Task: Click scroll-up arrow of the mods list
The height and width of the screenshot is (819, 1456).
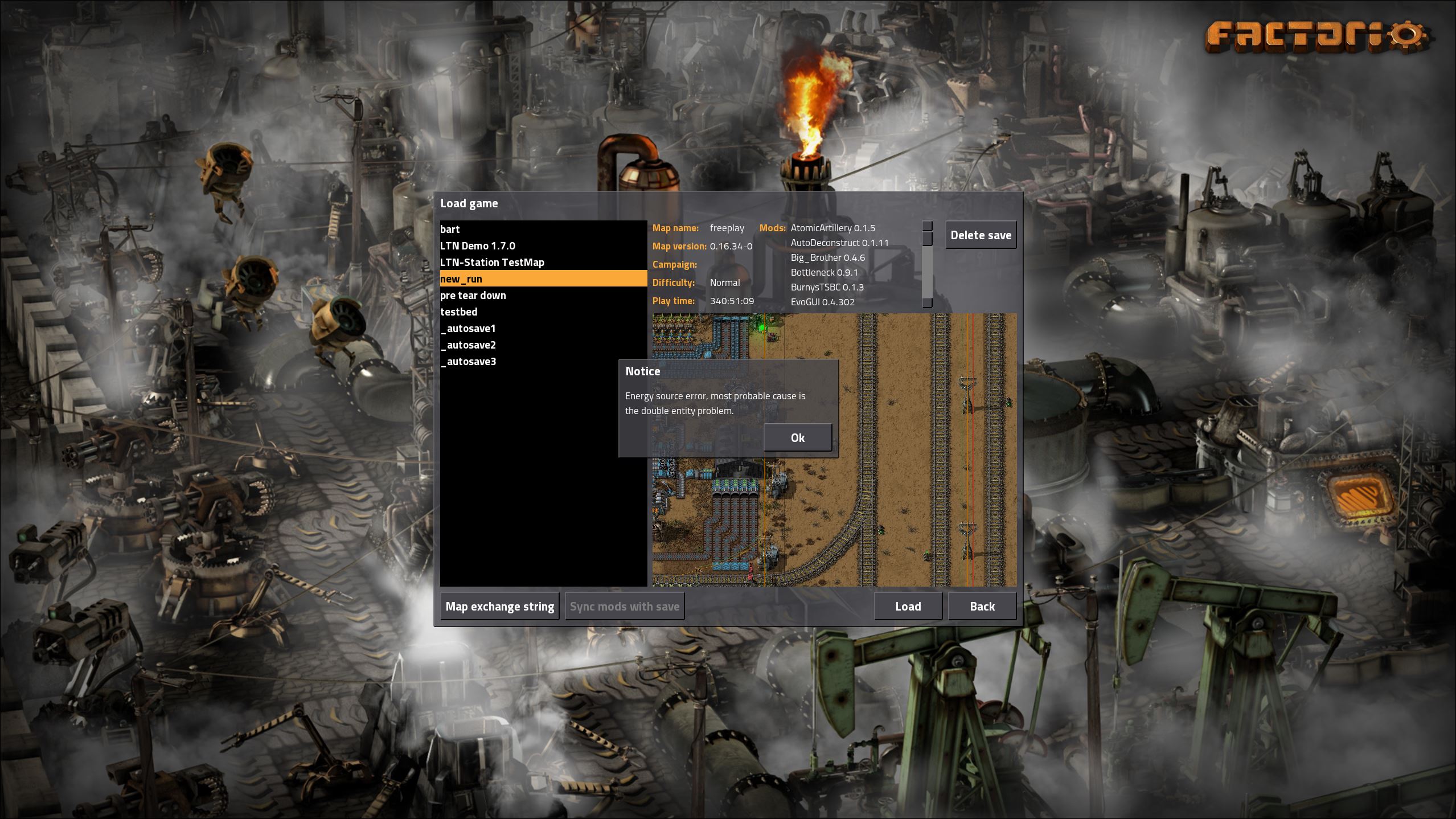Action: click(927, 226)
